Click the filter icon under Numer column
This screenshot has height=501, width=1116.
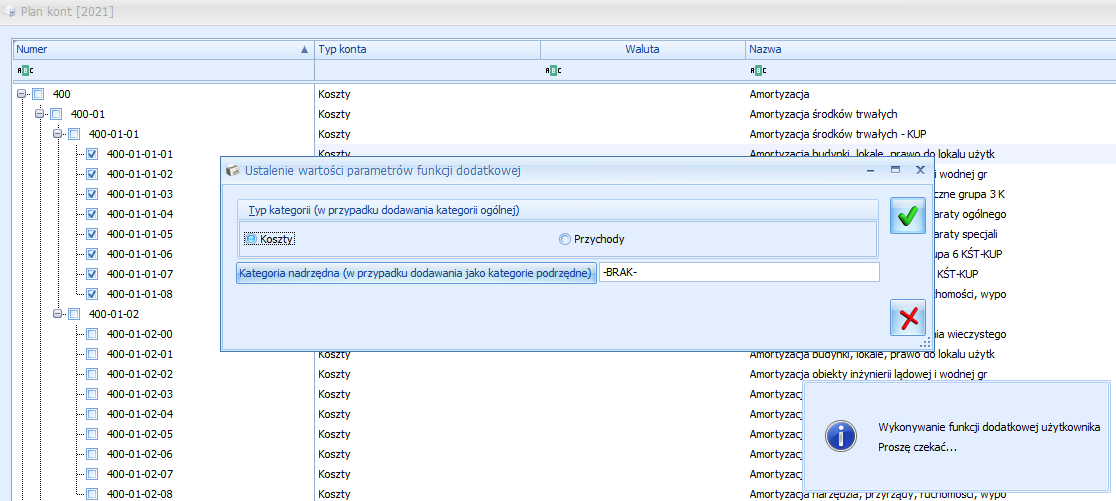coord(24,70)
